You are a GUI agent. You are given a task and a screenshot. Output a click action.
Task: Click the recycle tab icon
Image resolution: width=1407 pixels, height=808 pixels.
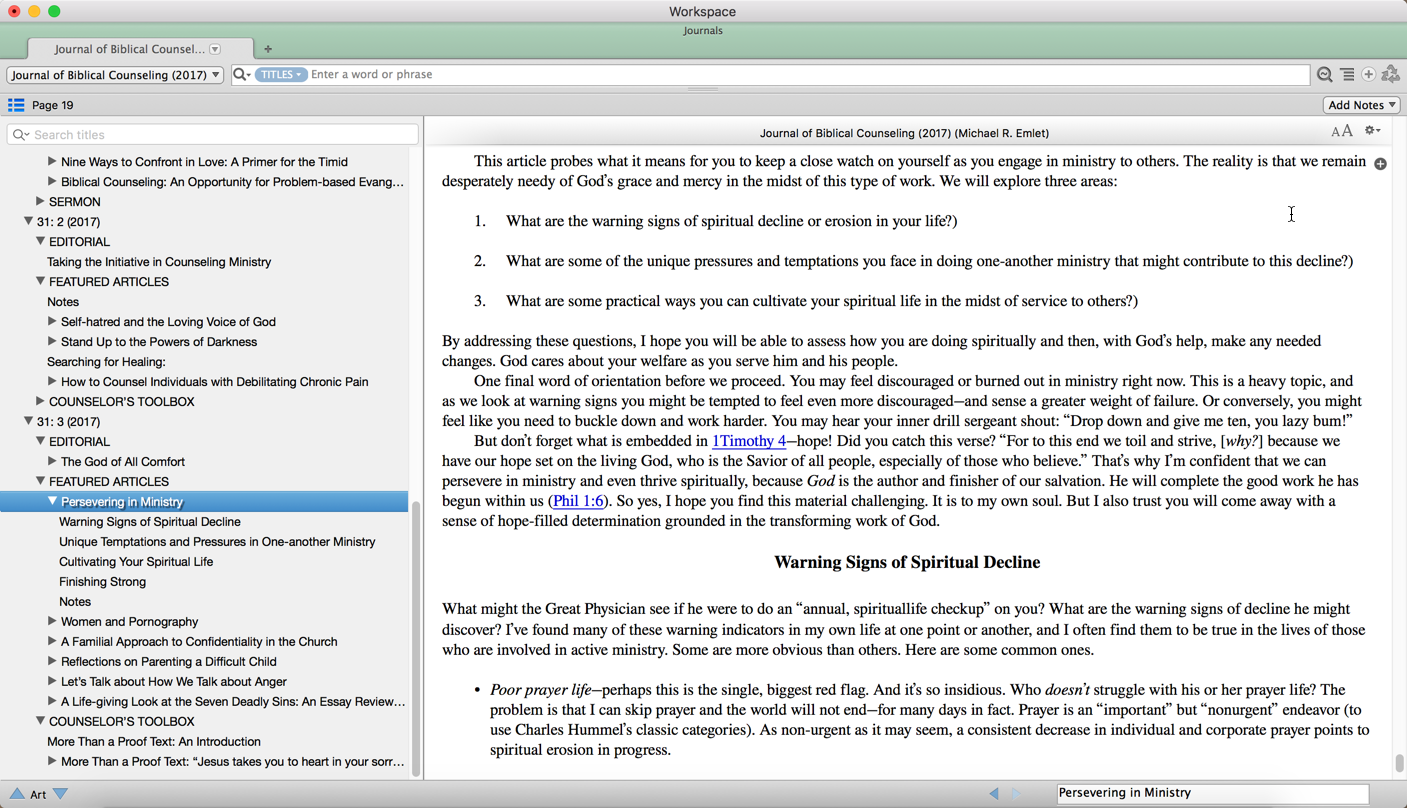pyautogui.click(x=1391, y=75)
